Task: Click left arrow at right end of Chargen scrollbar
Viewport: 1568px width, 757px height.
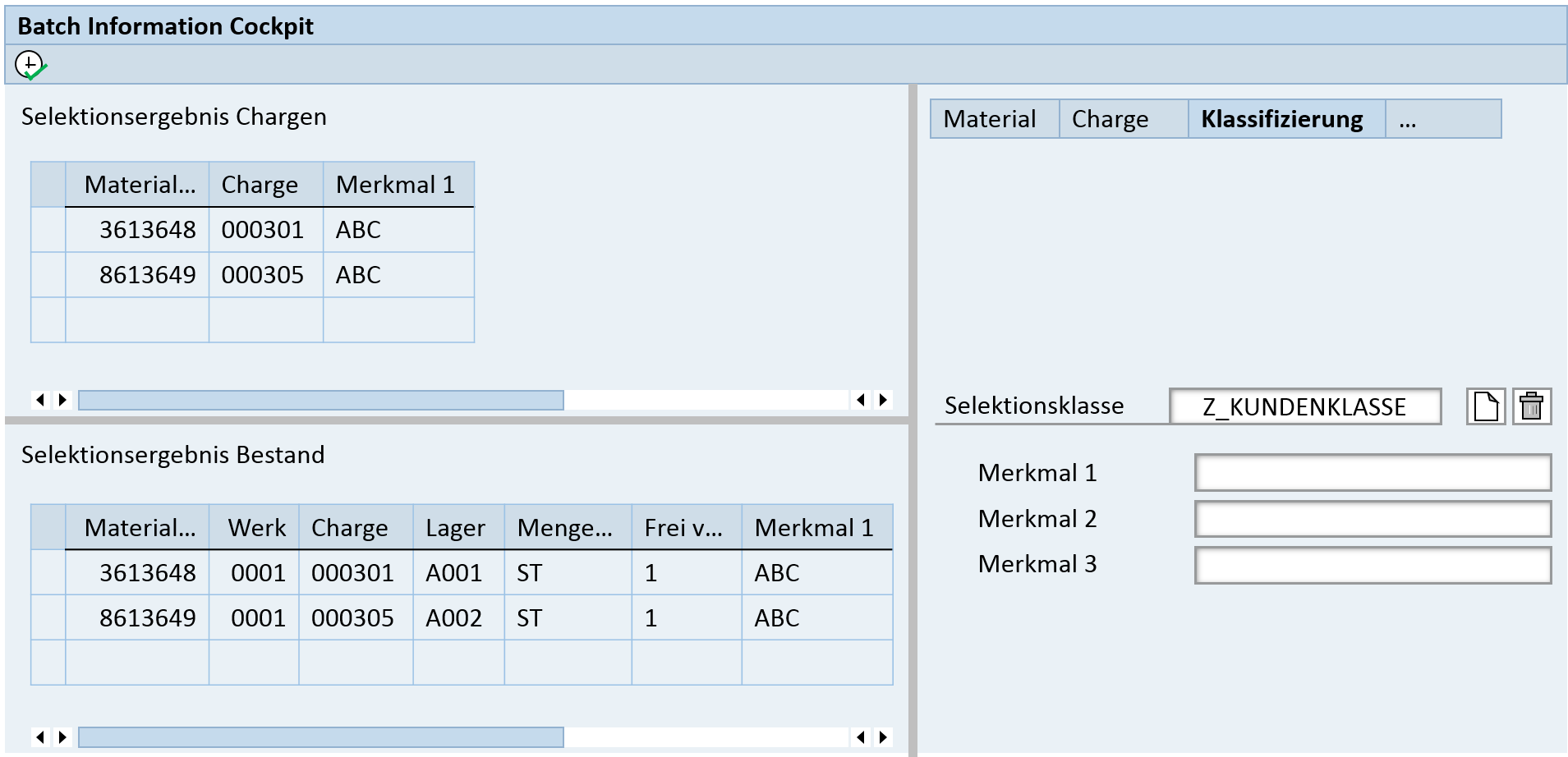Action: pyautogui.click(x=861, y=400)
